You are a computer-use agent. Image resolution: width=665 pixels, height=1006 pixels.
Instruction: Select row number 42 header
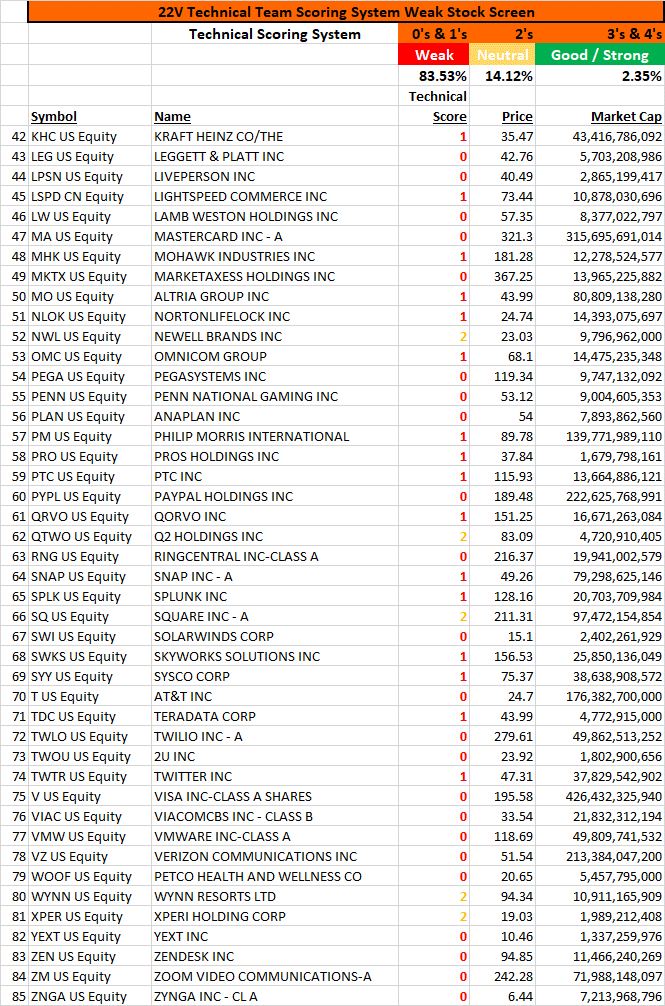click(14, 137)
